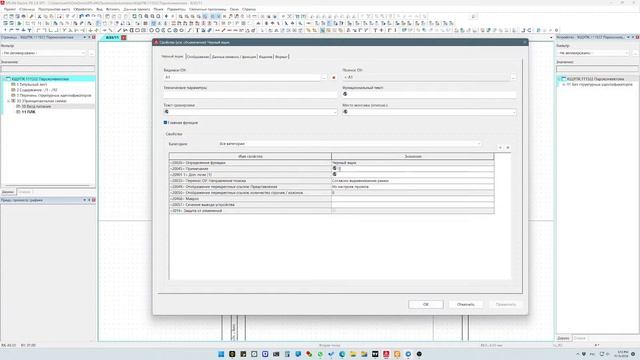Screen dimensions: 640x360
Task: Select the Text (T) insertion tool
Action: (197, 30)
